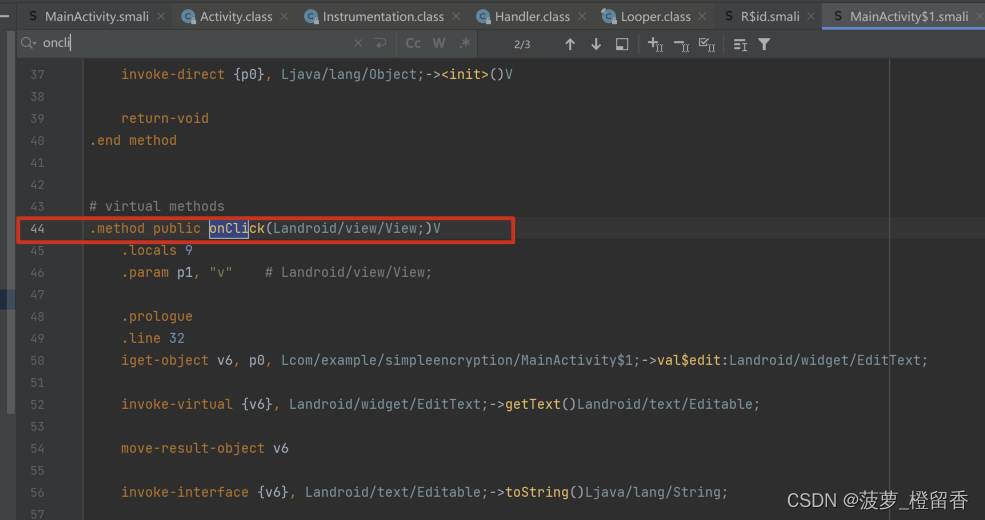Click the onClick method name on line 44
The height and width of the screenshot is (520, 985).
tap(237, 229)
